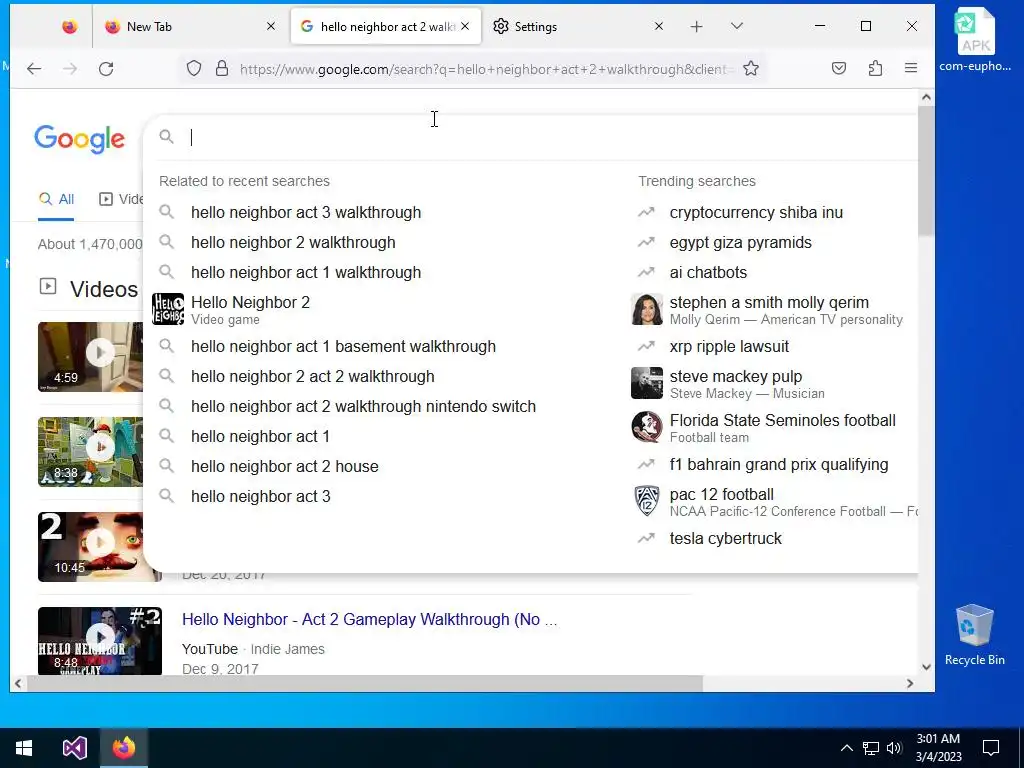The image size is (1024, 768).
Task: Select trending search egypt giza pyramids
Action: click(x=740, y=242)
